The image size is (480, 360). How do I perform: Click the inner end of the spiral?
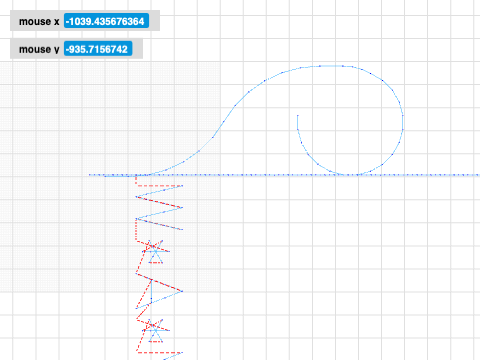coord(297,116)
